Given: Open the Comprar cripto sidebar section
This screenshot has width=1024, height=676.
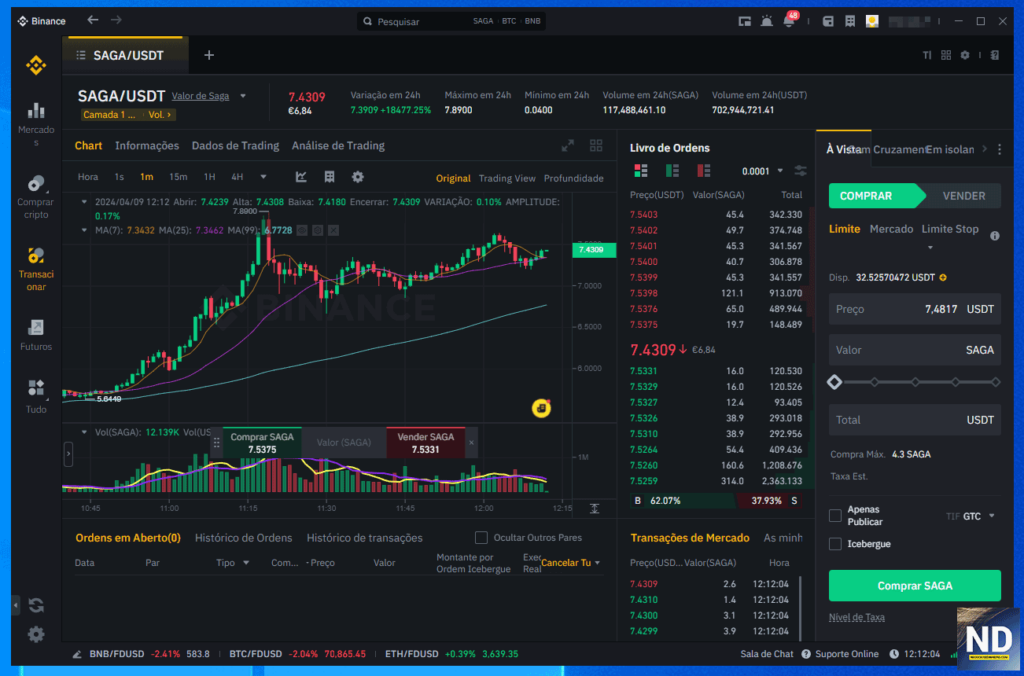Looking at the screenshot, I should click(36, 197).
